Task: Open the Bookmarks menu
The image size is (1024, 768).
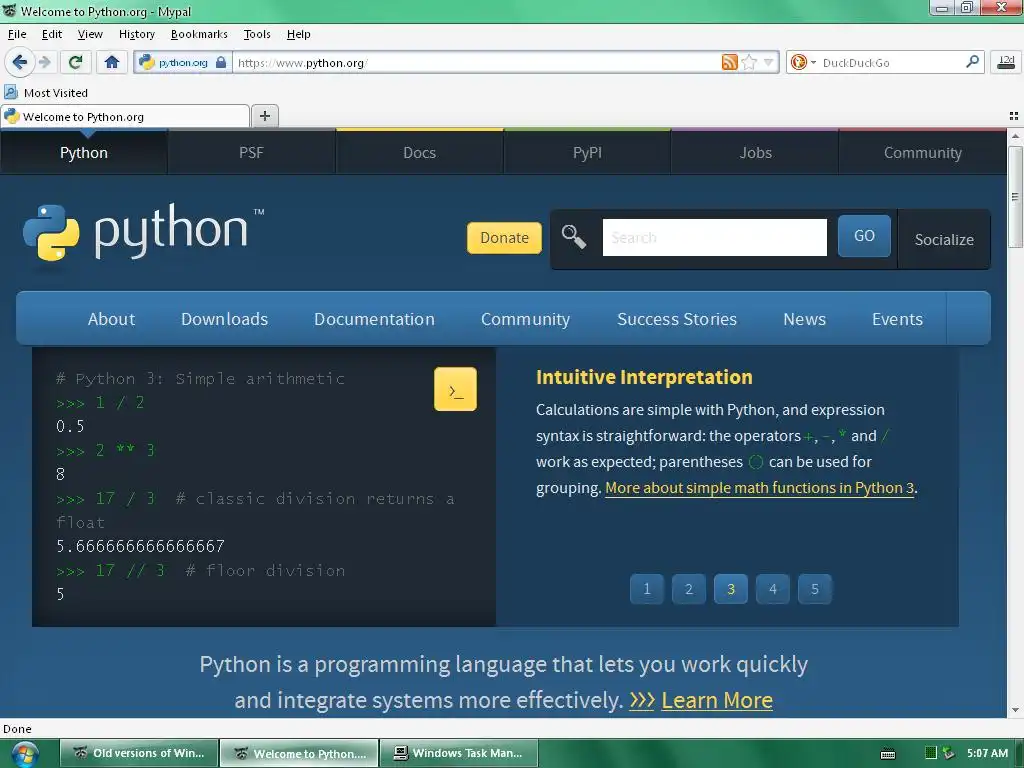Action: click(199, 34)
